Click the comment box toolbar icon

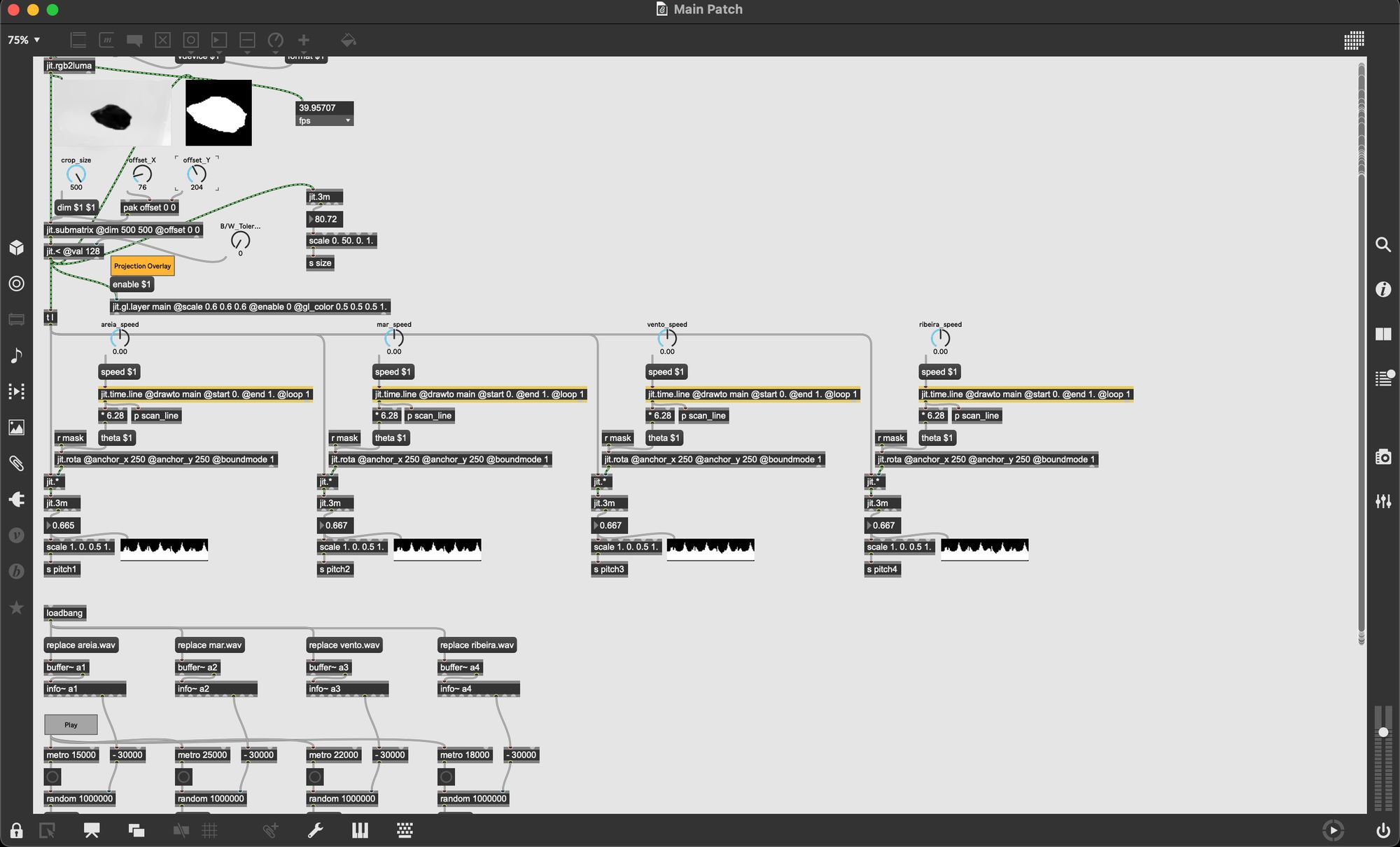point(134,41)
